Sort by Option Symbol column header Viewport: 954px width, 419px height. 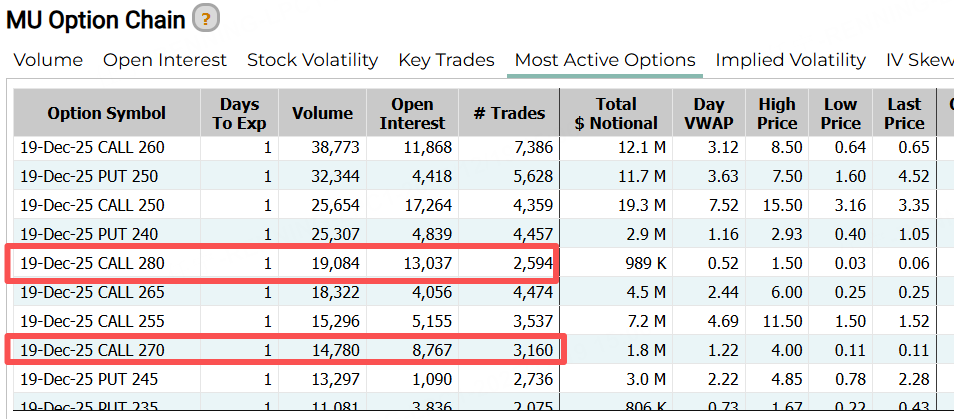106,113
